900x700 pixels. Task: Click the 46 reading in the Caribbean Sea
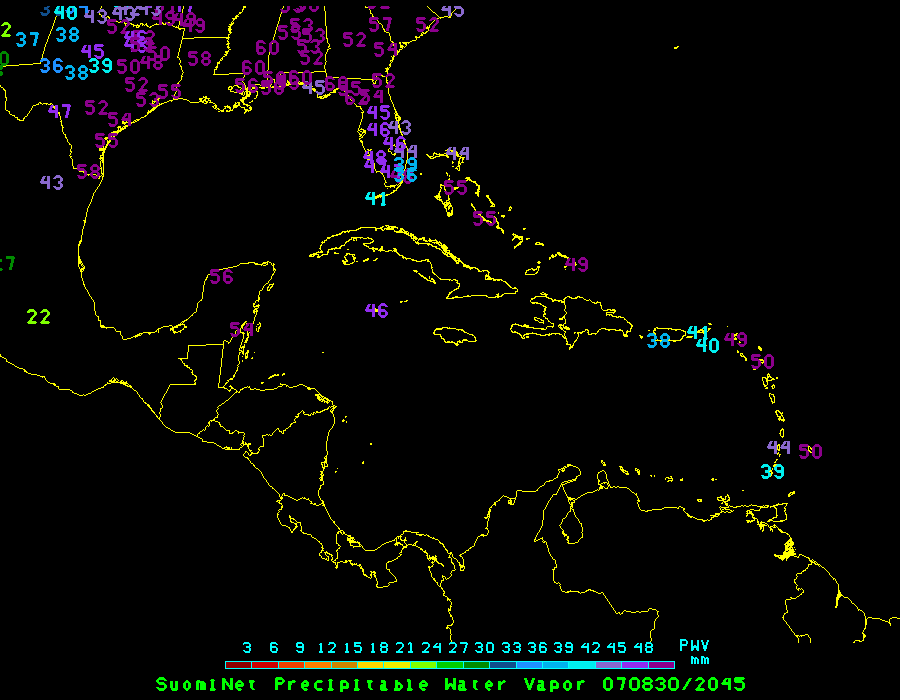pyautogui.click(x=376, y=311)
